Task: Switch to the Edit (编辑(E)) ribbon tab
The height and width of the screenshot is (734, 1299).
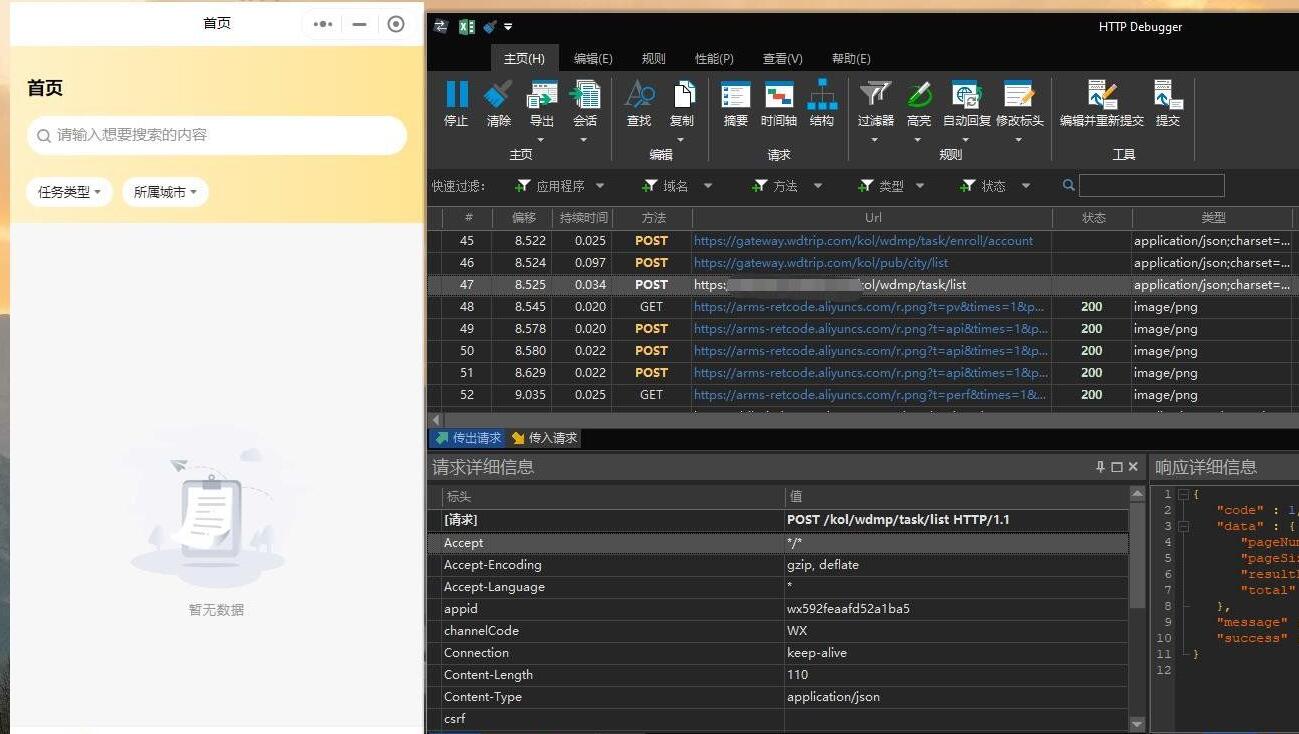Action: [593, 59]
